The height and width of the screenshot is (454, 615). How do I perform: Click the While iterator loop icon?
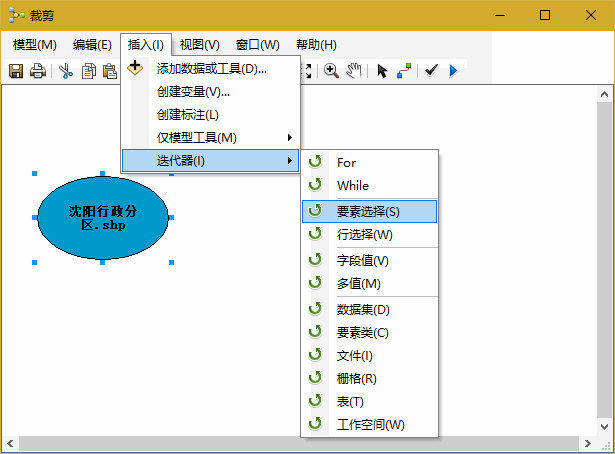point(315,184)
